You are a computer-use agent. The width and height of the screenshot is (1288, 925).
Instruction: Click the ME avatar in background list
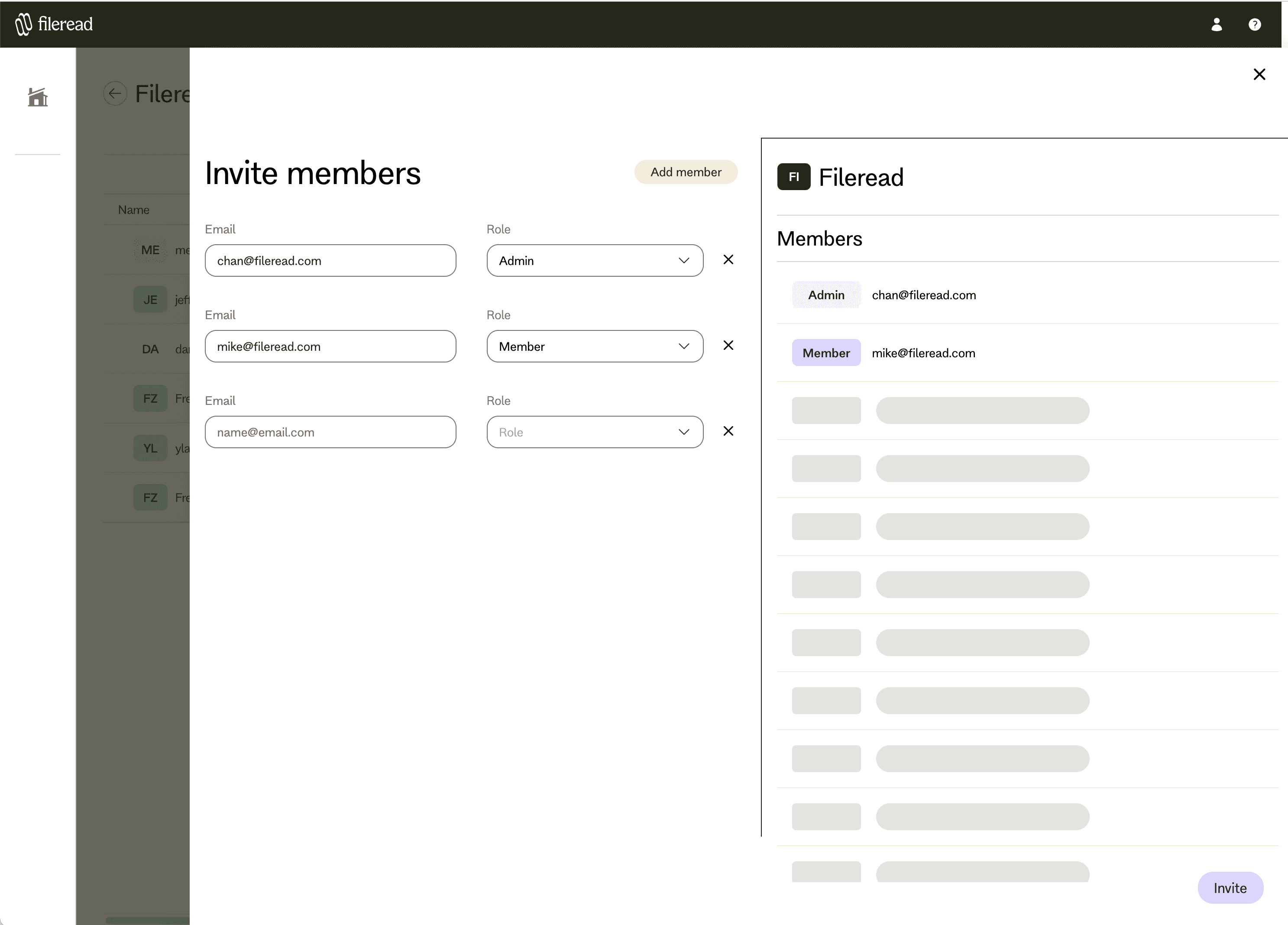150,250
